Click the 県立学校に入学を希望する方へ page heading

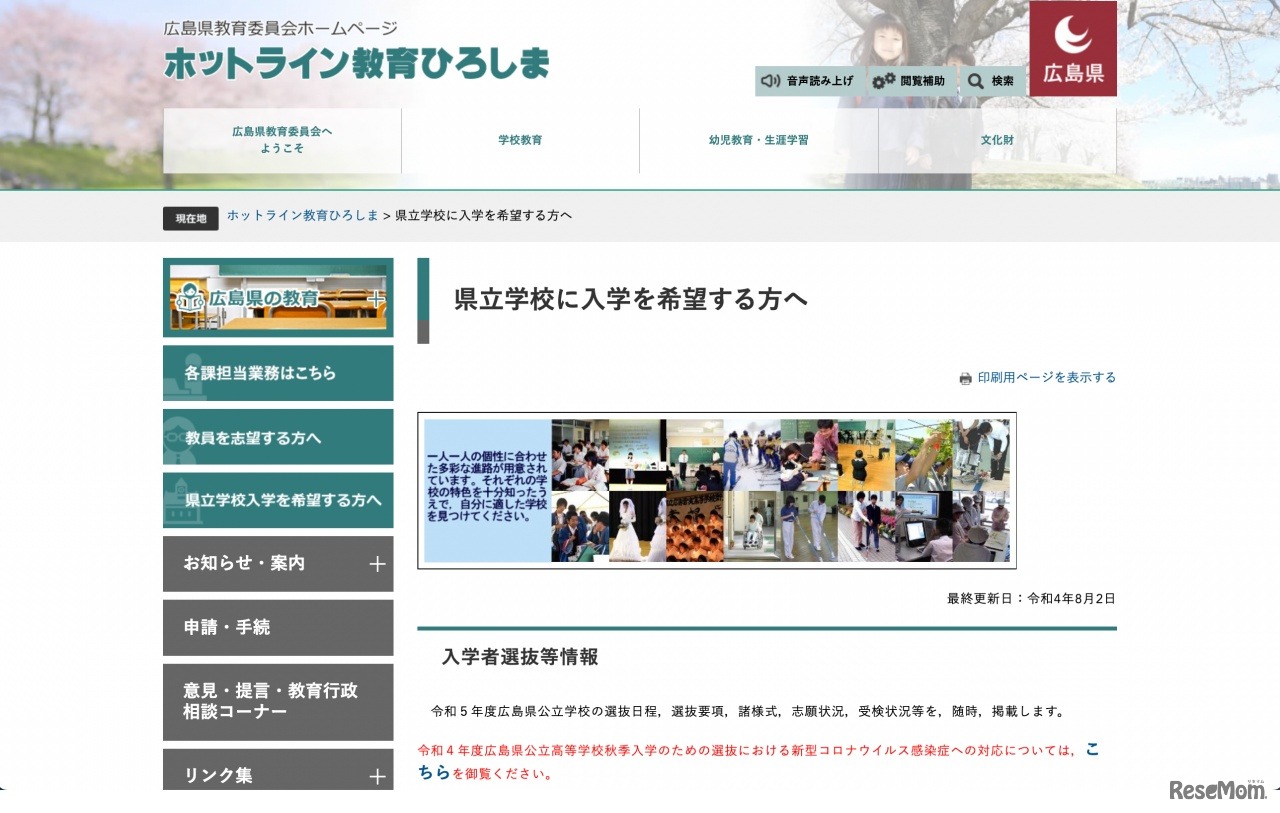tap(631, 300)
